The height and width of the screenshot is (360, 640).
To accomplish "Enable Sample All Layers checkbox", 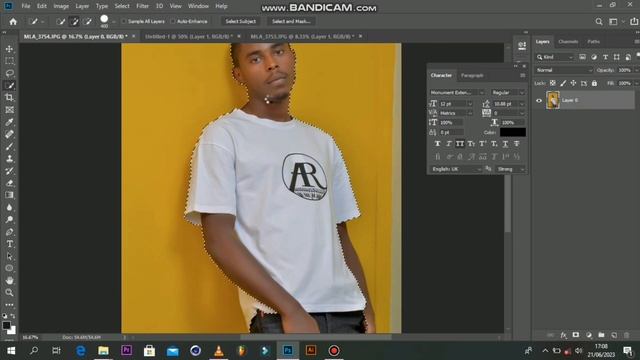I will coord(124,21).
